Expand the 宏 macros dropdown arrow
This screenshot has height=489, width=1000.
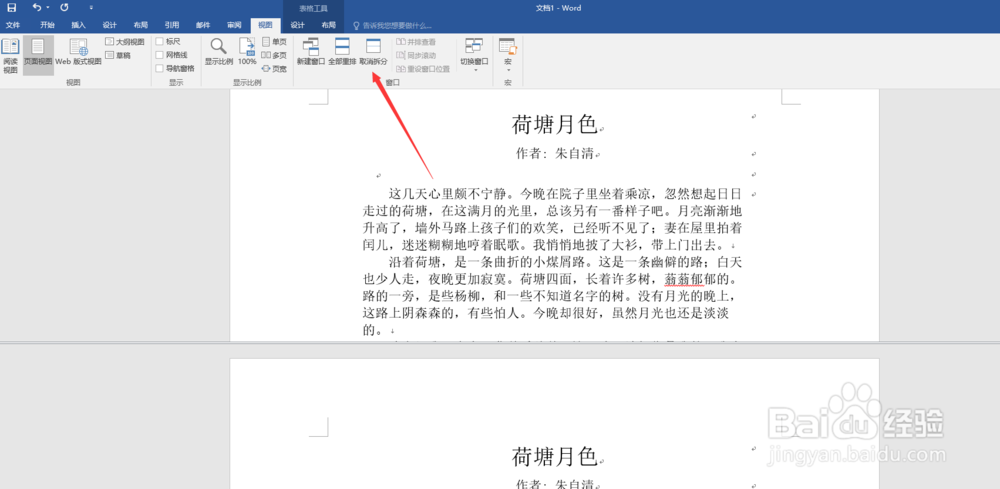pyautogui.click(x=508, y=69)
